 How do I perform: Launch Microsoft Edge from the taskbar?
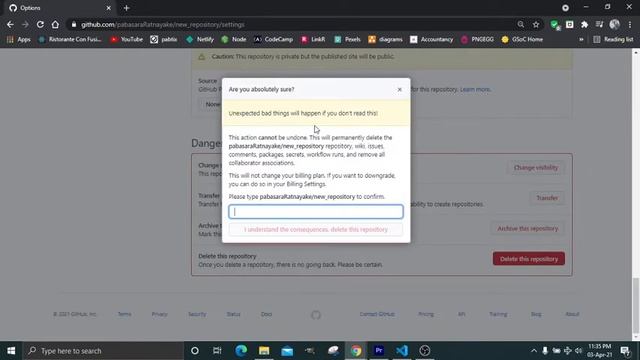(241, 351)
